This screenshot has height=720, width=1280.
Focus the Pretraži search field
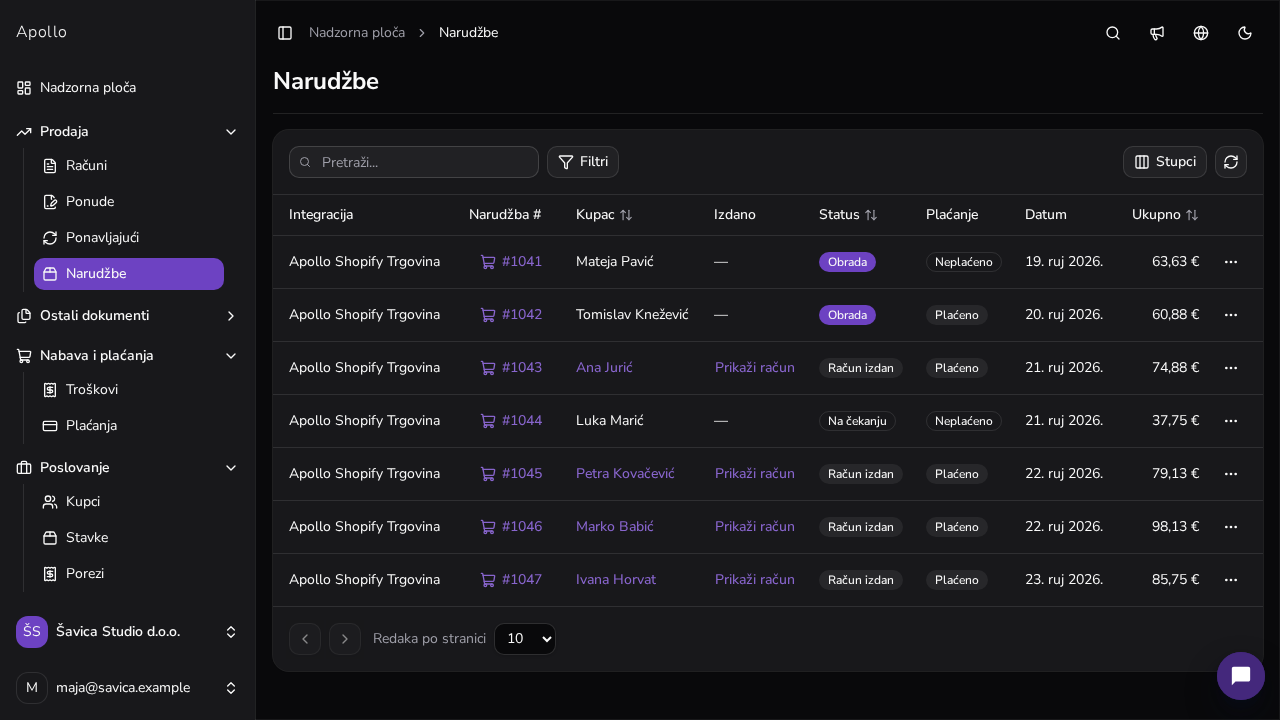click(x=414, y=162)
